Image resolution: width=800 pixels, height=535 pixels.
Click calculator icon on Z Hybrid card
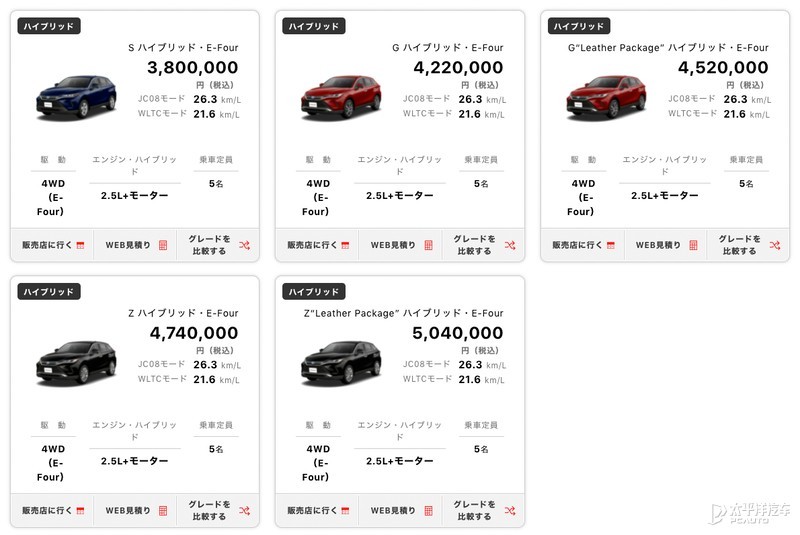tap(163, 511)
